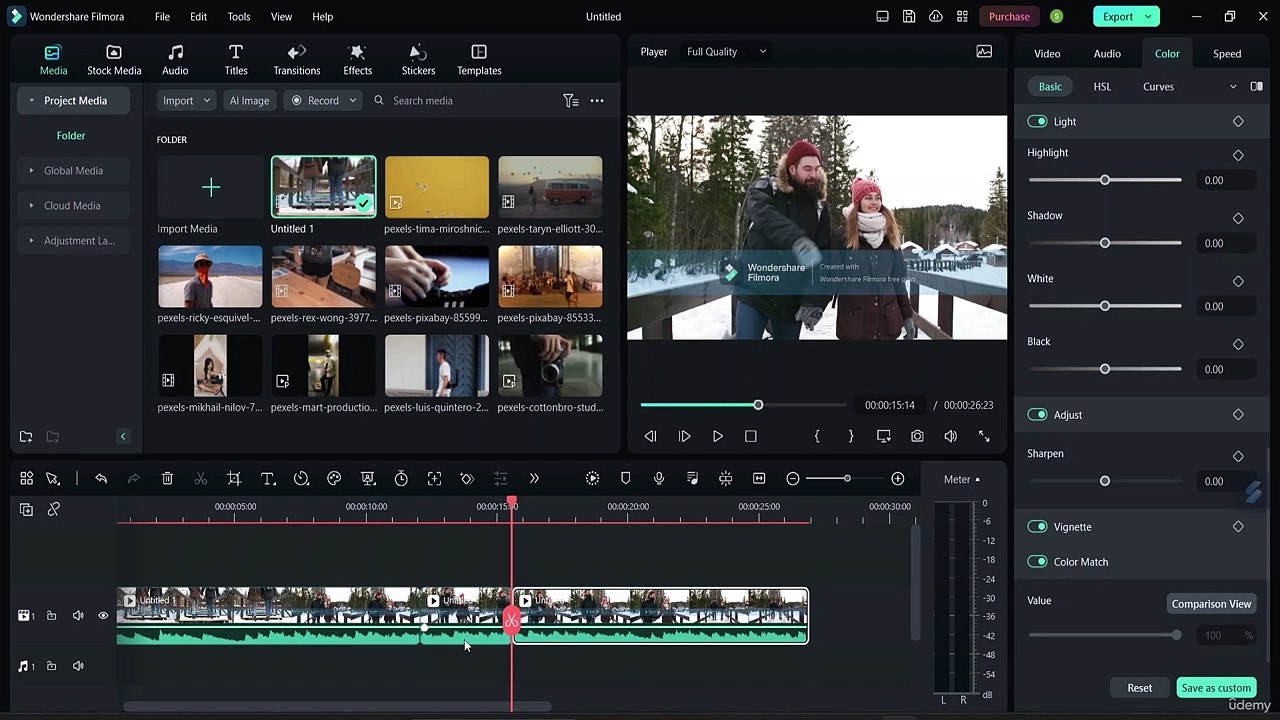This screenshot has height=720, width=1280.
Task: Step back one frame in the player
Action: 650,436
